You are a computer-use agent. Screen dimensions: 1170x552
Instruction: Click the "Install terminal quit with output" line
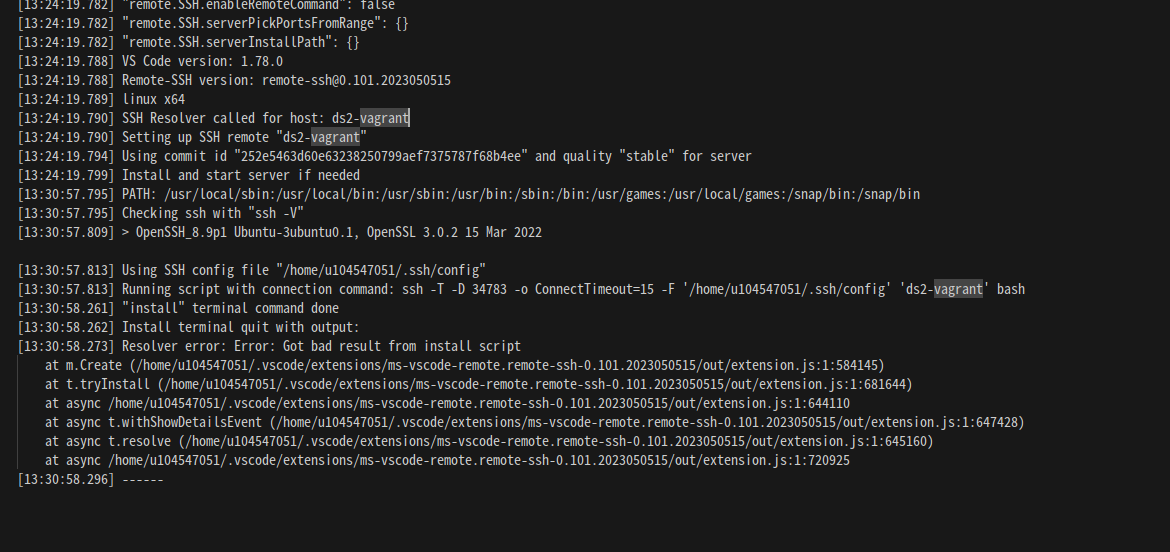(189, 327)
